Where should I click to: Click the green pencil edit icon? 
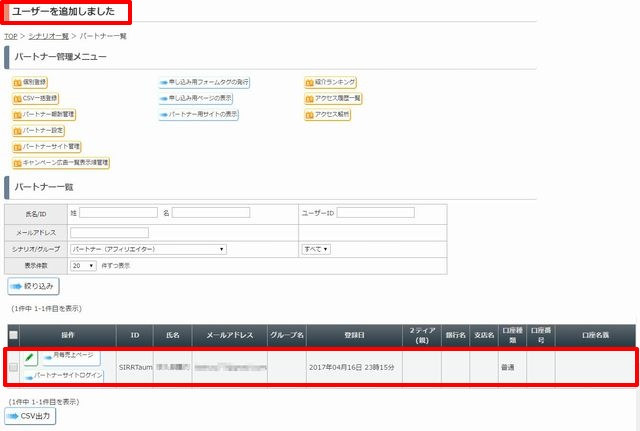[x=30, y=358]
